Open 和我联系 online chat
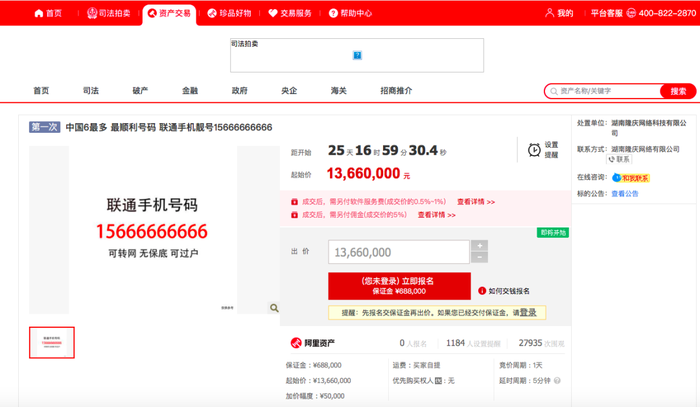Image resolution: width=700 pixels, height=407 pixels. coord(631,178)
